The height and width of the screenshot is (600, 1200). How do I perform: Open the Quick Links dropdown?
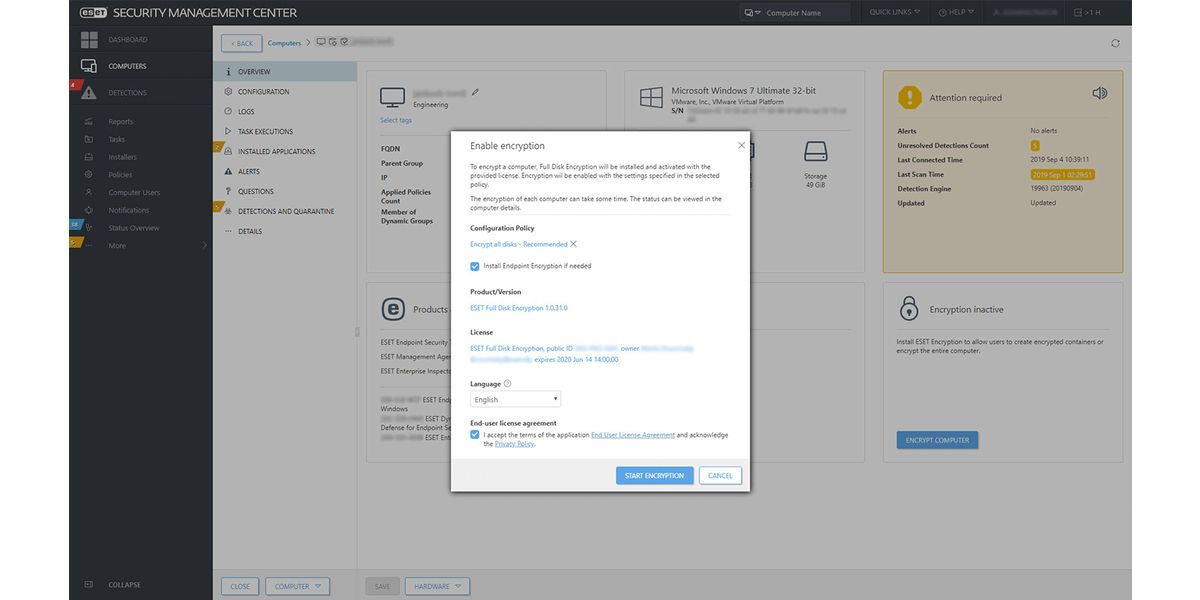pos(894,12)
